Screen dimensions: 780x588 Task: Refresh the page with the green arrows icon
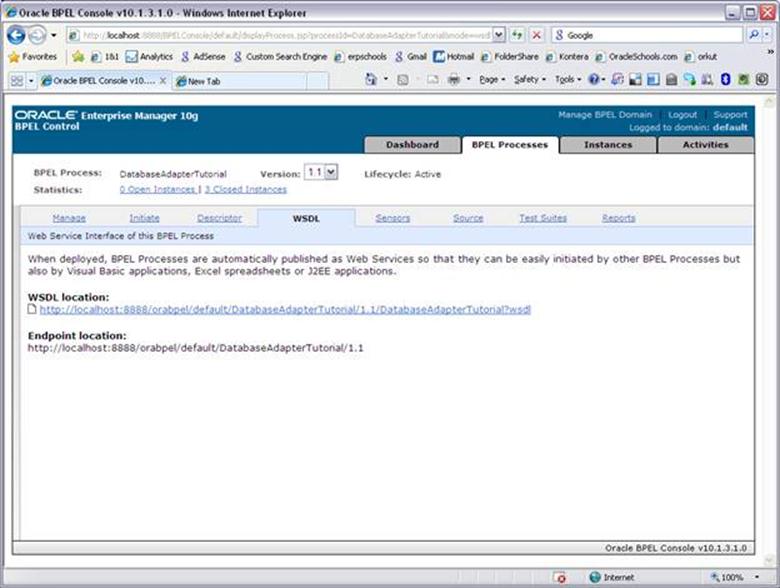pos(518,35)
